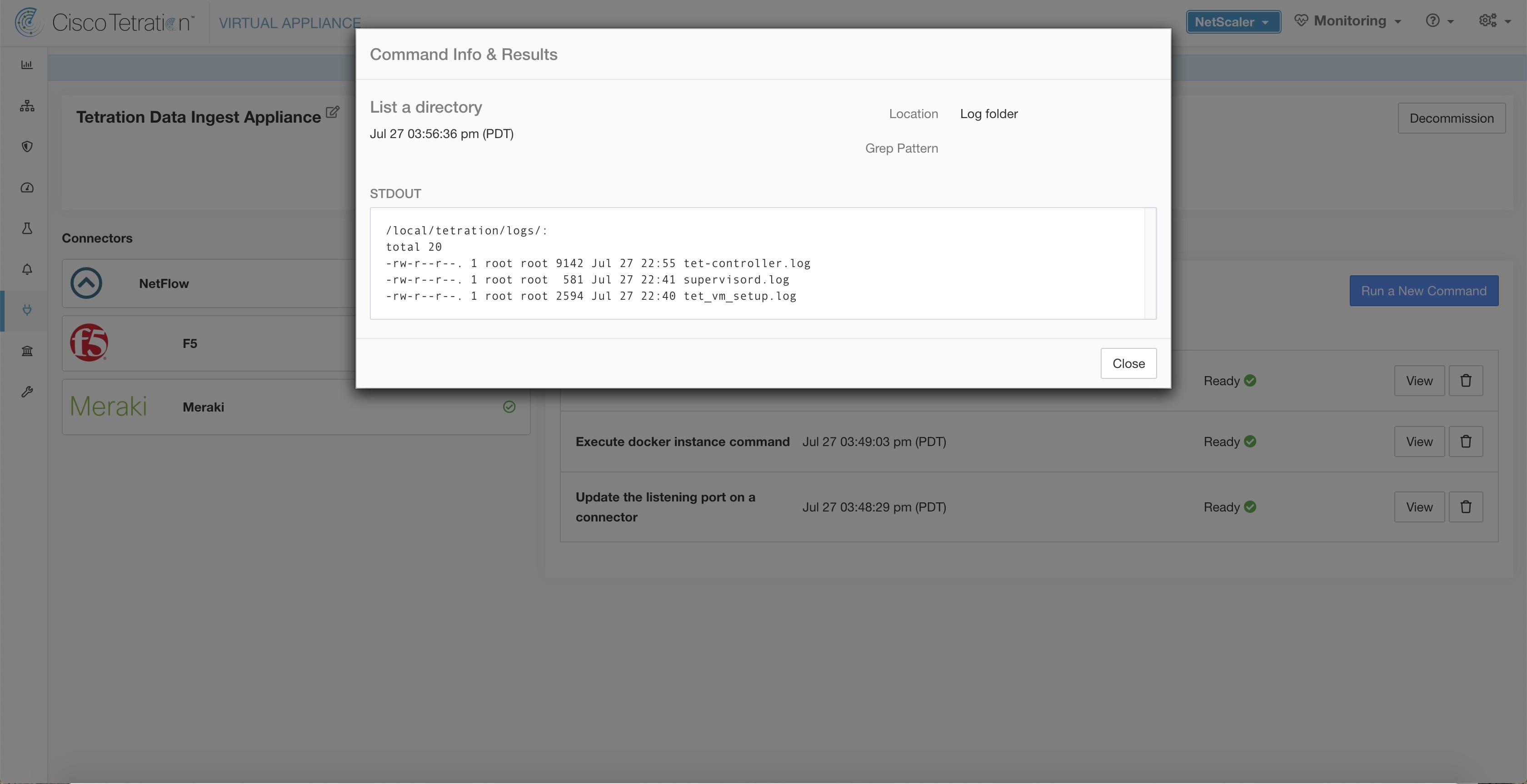This screenshot has width=1527, height=784.
Task: Select the Log folder location field
Action: pyautogui.click(x=988, y=114)
